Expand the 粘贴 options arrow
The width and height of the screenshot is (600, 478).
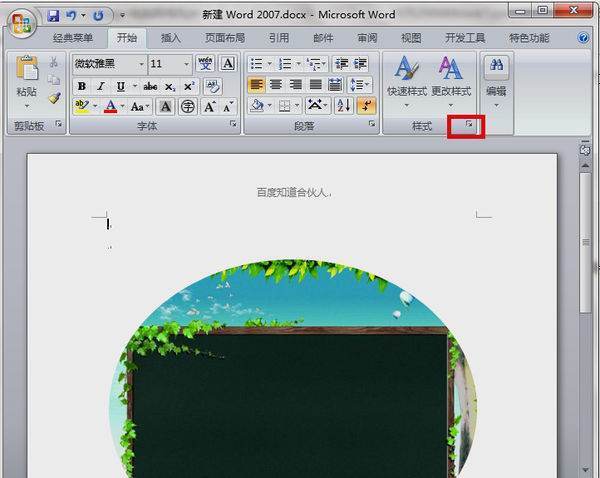pos(27,106)
